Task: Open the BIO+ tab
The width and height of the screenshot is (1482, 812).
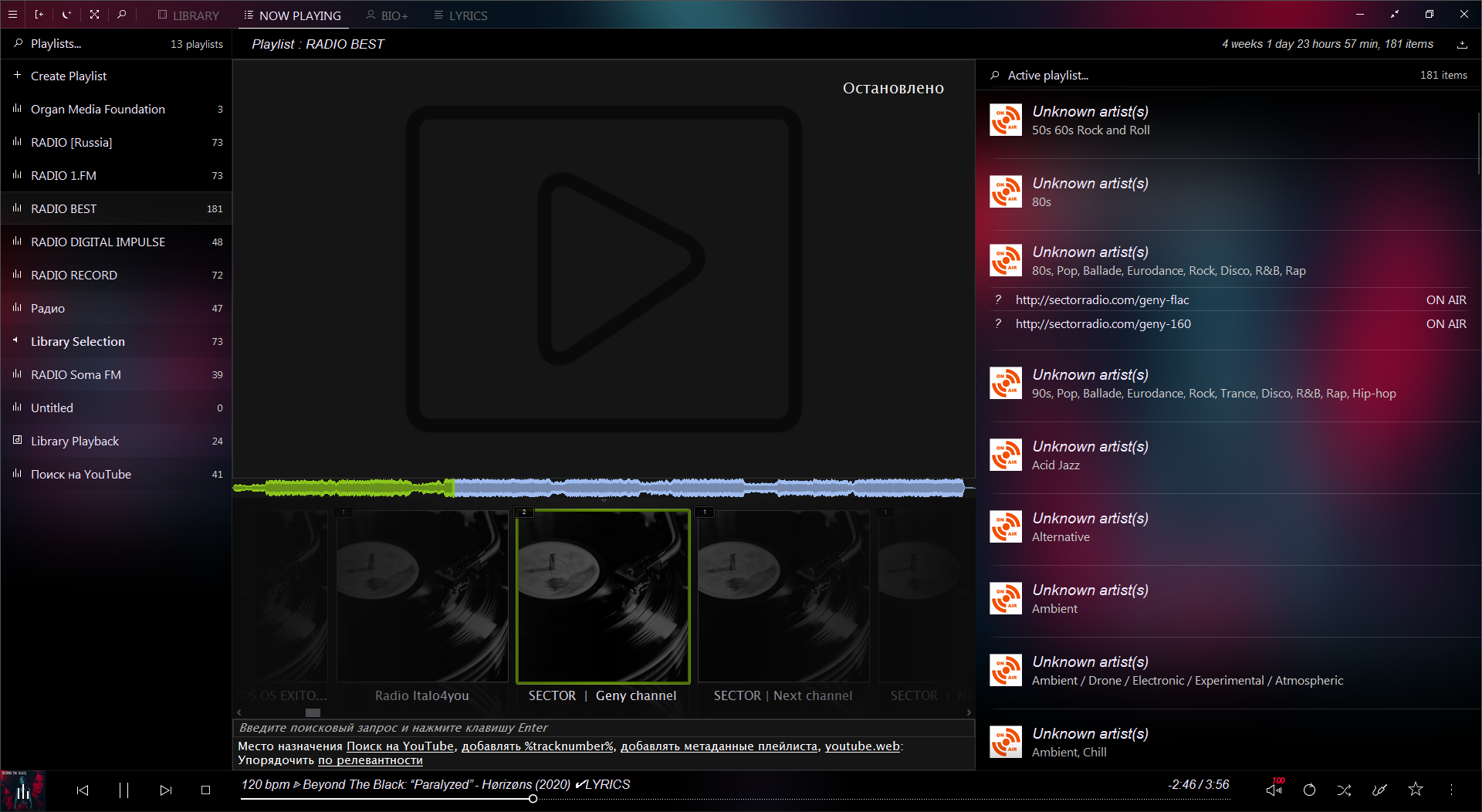Action: click(386, 15)
